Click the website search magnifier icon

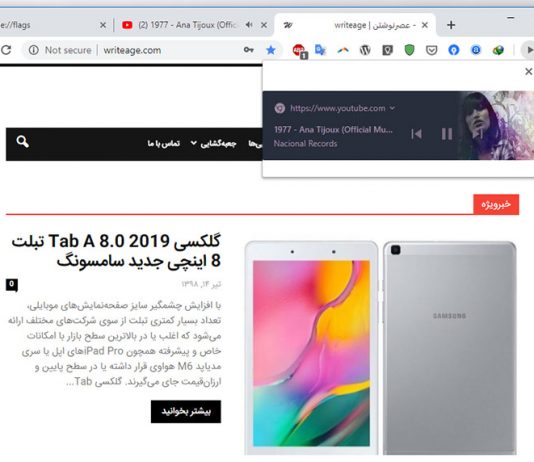click(22, 141)
